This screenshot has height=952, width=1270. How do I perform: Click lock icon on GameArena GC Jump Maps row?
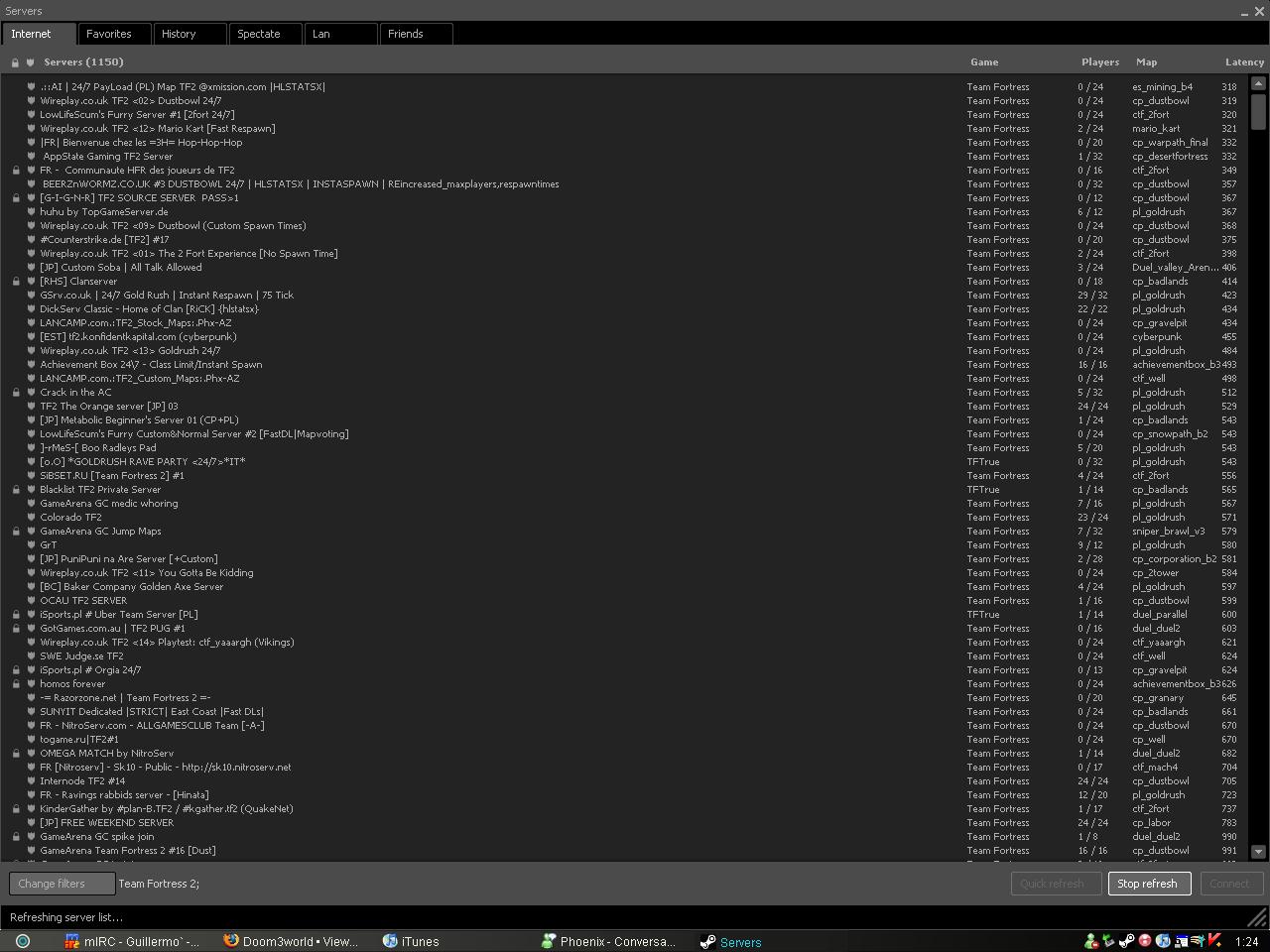point(16,532)
